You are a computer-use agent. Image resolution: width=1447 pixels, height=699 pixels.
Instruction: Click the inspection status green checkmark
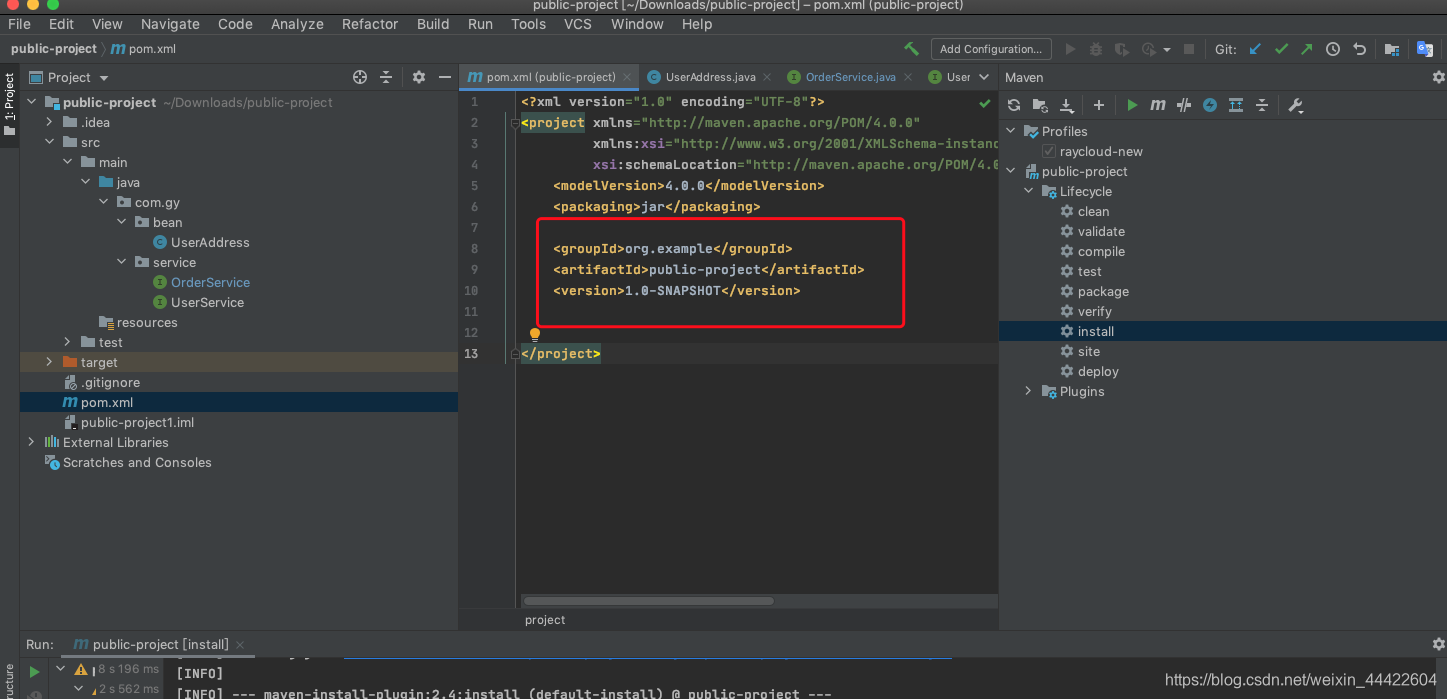[985, 102]
